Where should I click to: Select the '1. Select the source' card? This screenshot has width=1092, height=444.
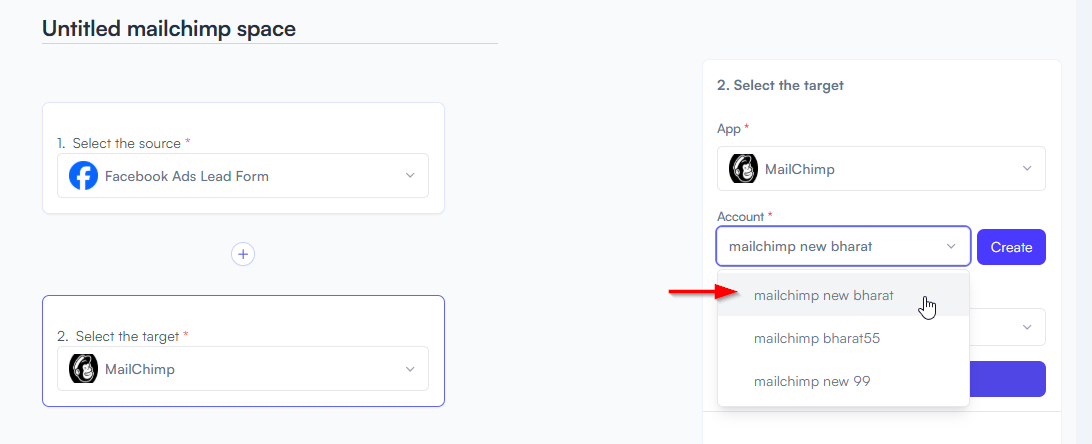(243, 158)
